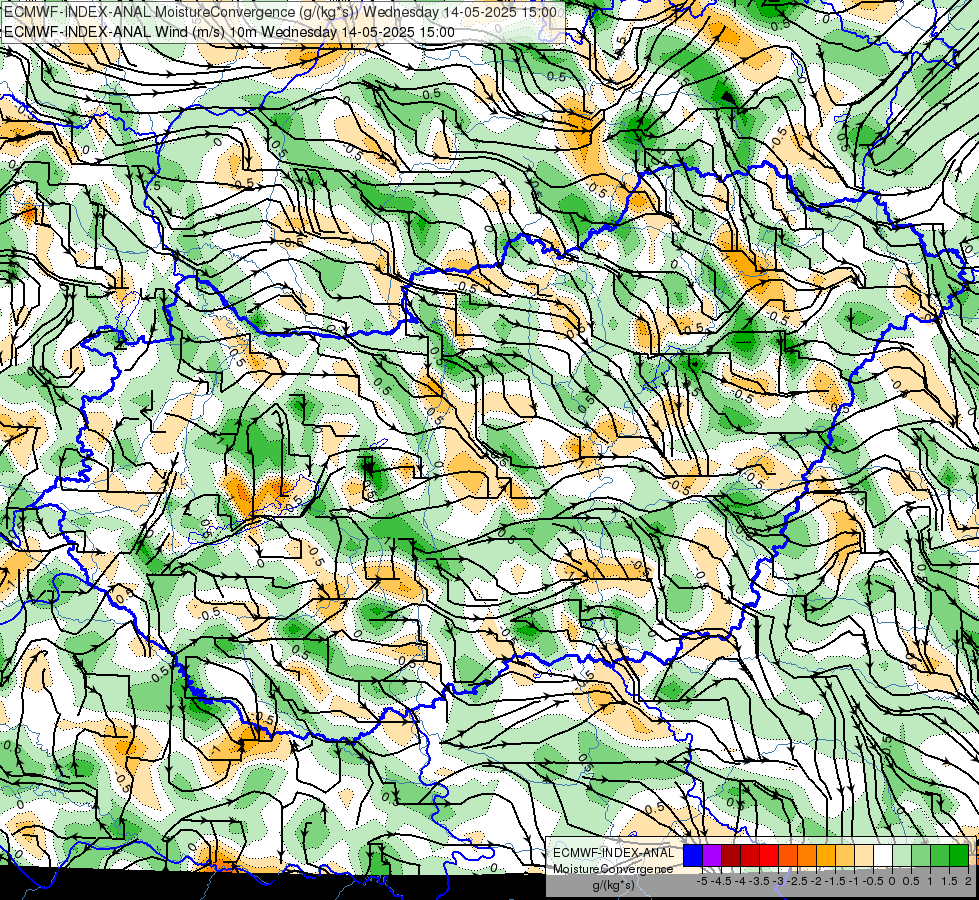Select legend swatch between -2.5 and -2

point(807,855)
